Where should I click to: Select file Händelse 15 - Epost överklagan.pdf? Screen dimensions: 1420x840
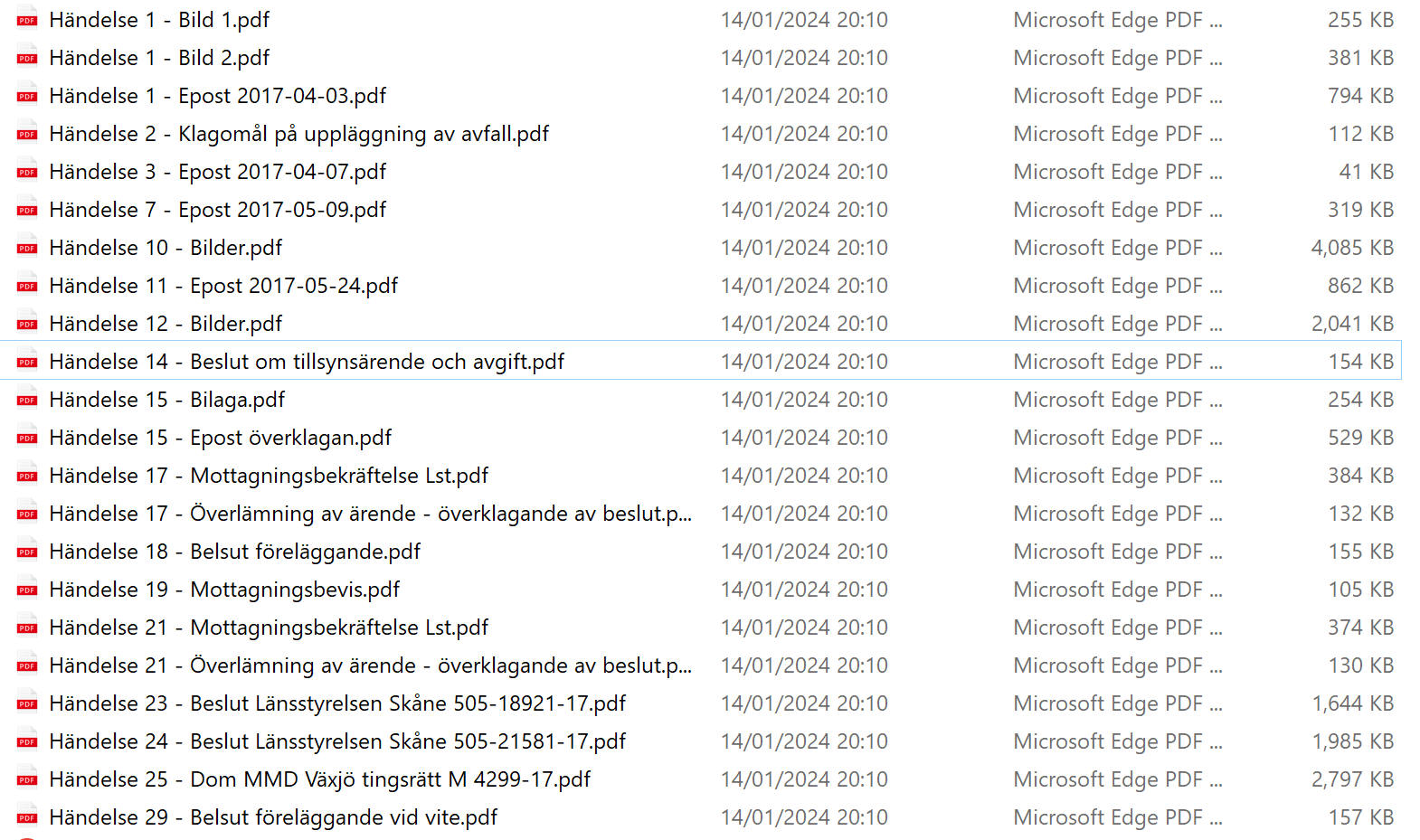[x=221, y=438]
